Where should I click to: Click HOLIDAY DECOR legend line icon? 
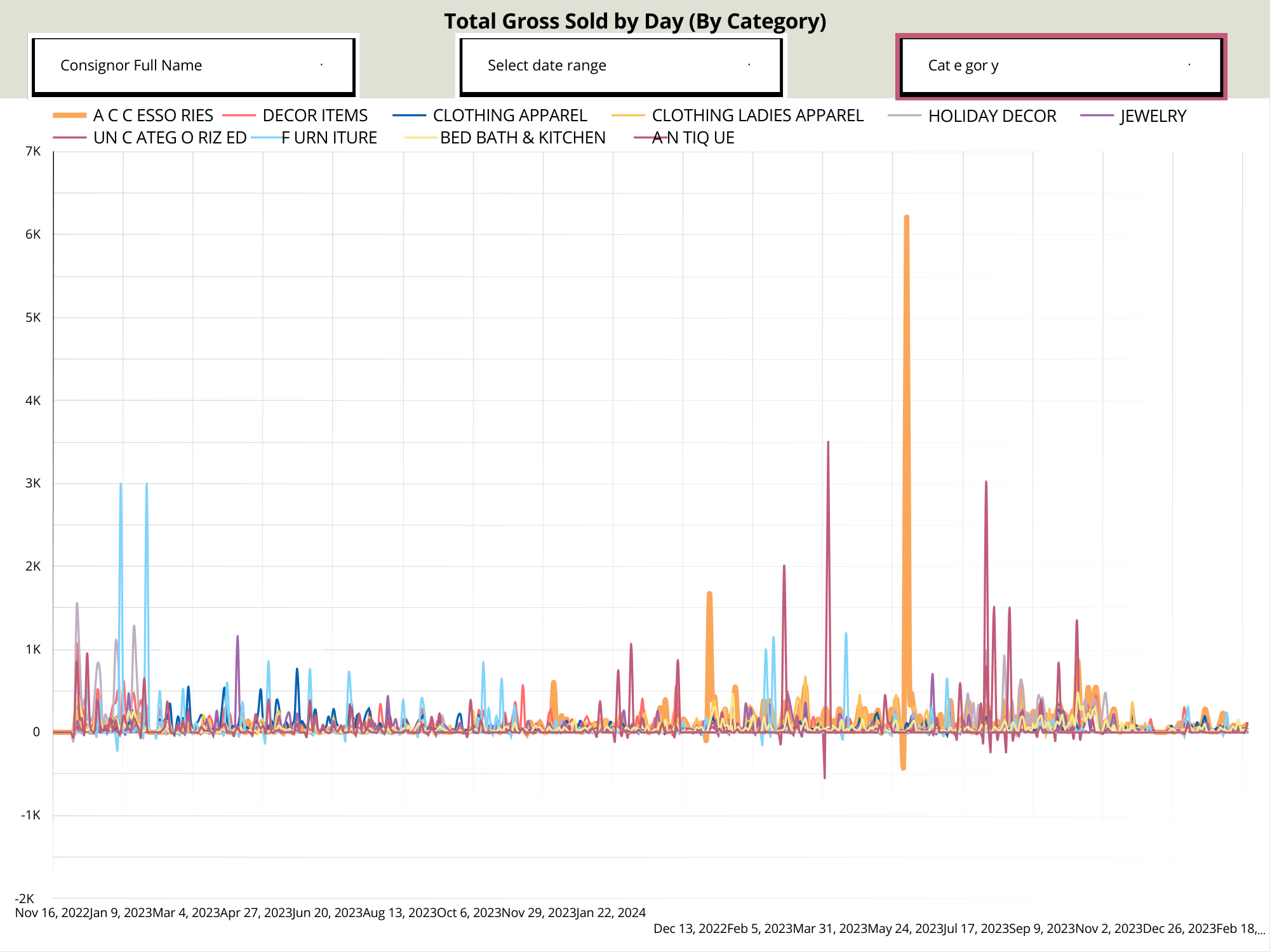point(904,116)
